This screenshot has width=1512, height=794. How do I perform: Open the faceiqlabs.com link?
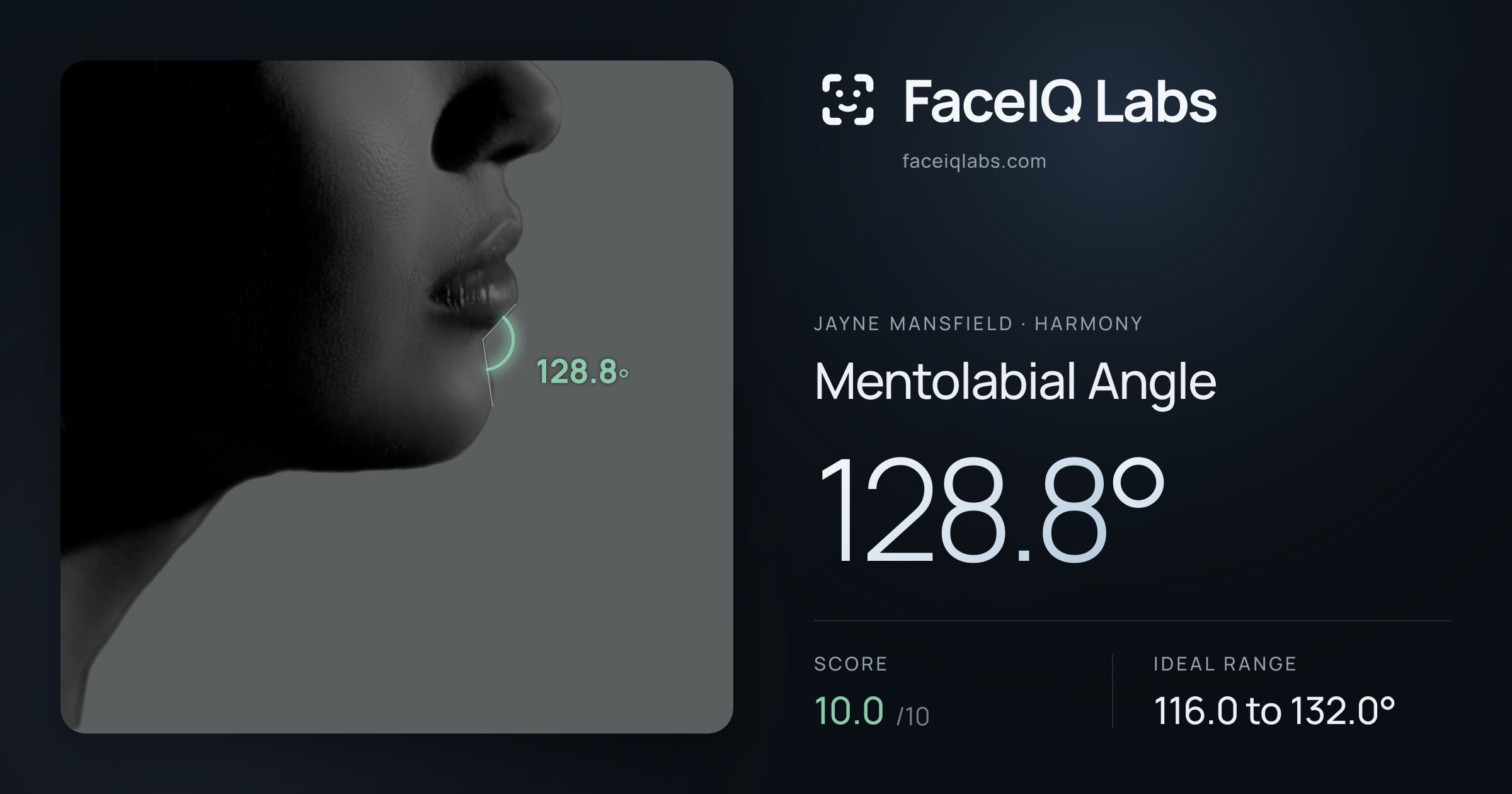click(974, 161)
